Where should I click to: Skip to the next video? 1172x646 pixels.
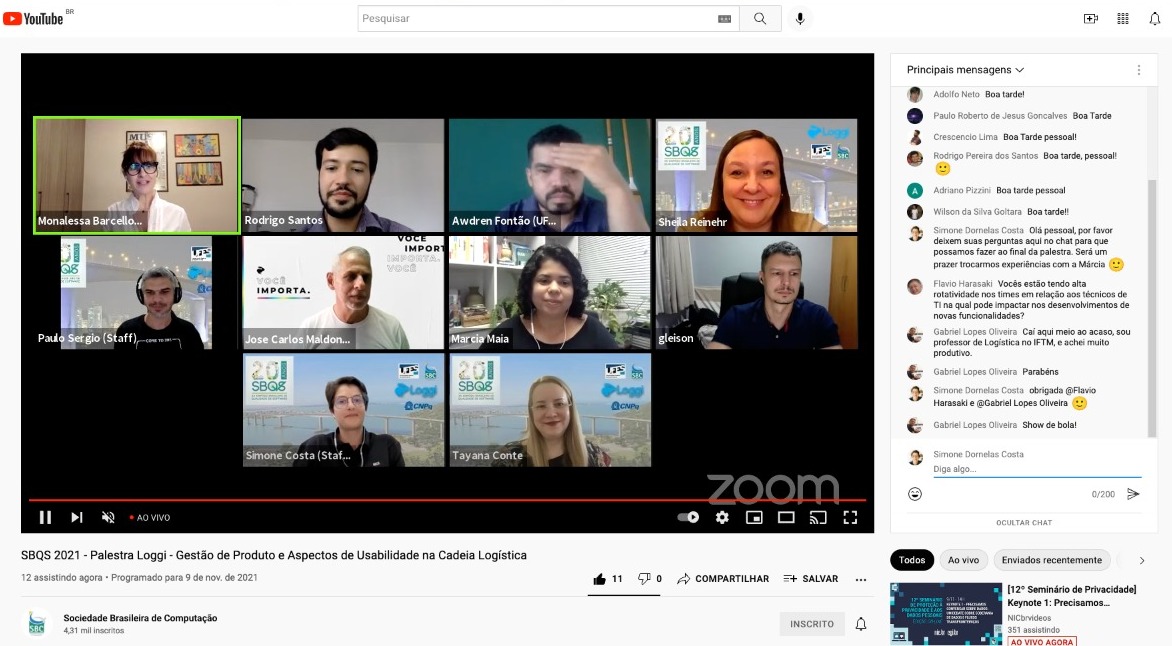click(77, 517)
